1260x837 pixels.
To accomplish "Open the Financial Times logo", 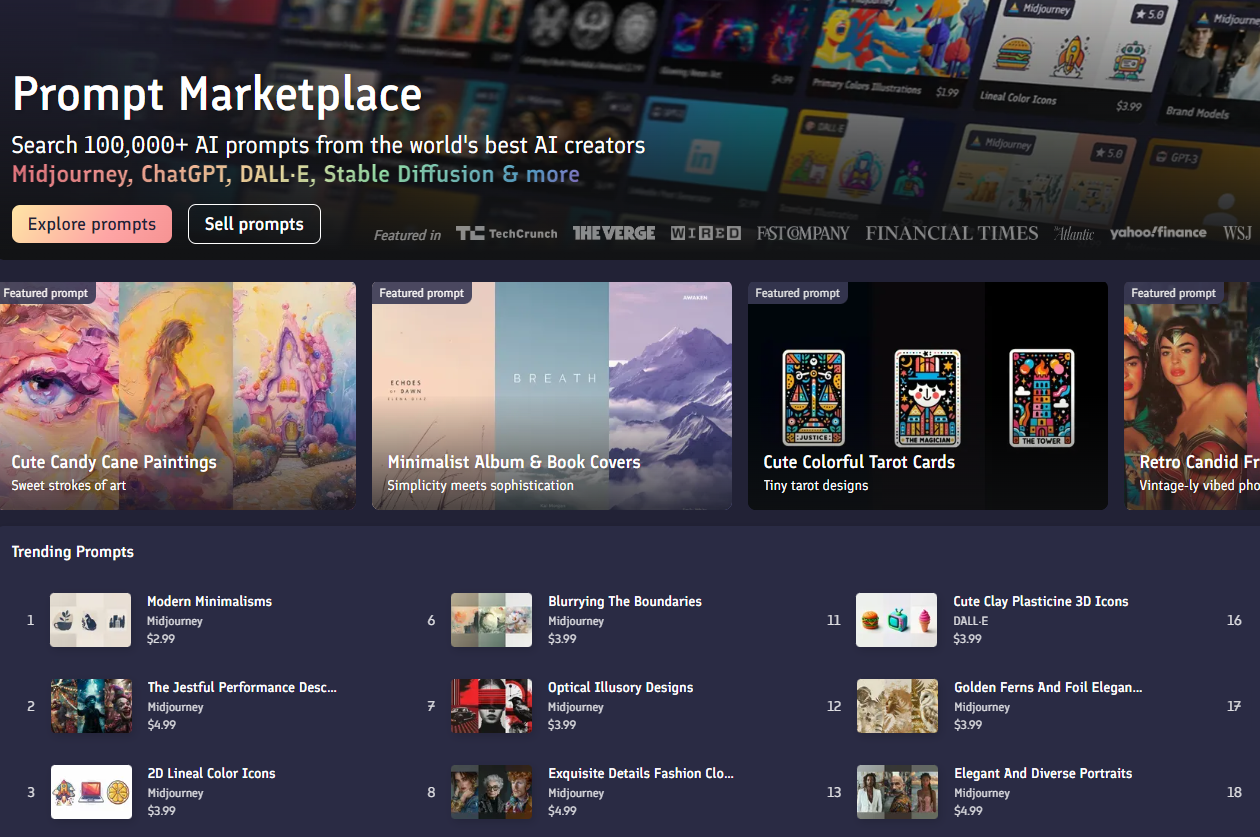I will point(952,233).
